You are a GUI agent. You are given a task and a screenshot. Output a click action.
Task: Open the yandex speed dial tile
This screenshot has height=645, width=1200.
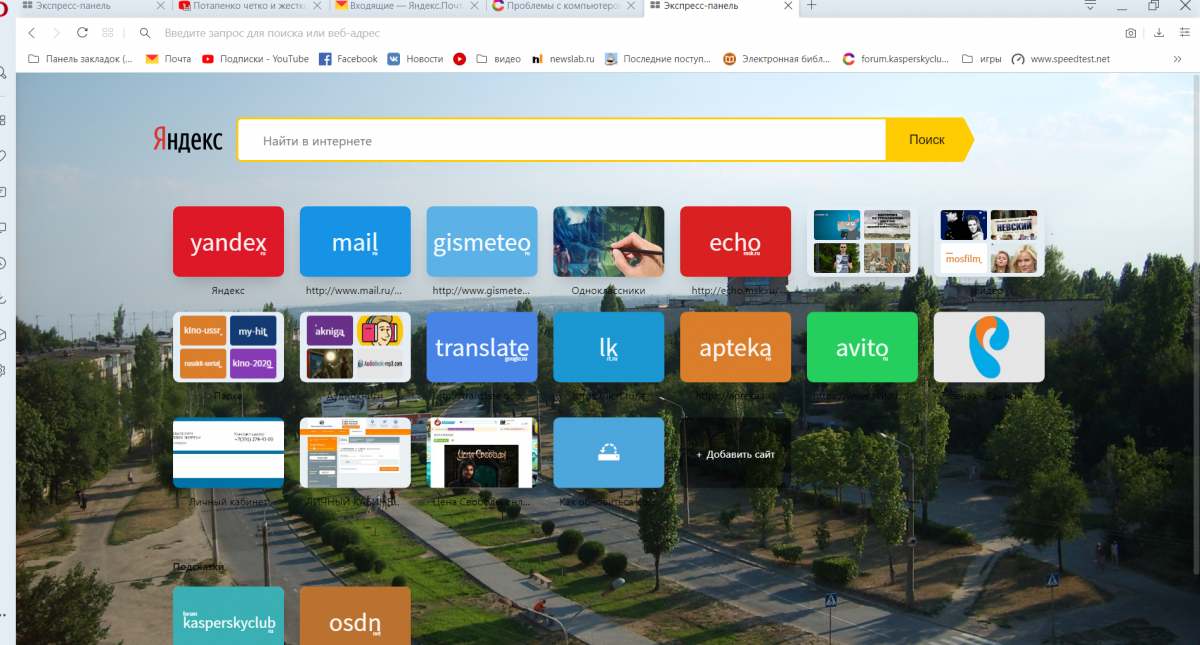(x=228, y=241)
